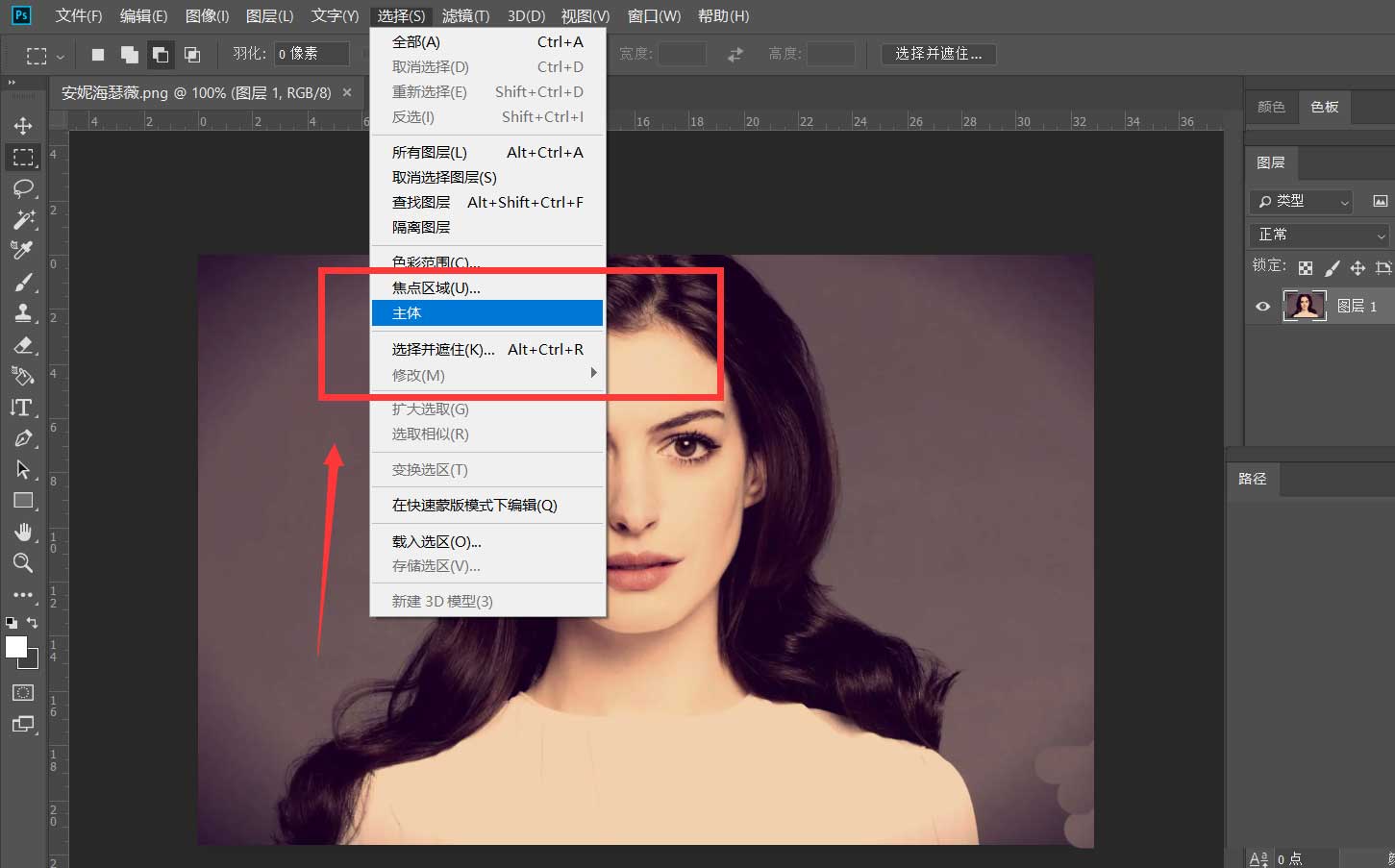
Task: Choose 焦点区域(U)... menu entry
Action: pyautogui.click(x=487, y=287)
